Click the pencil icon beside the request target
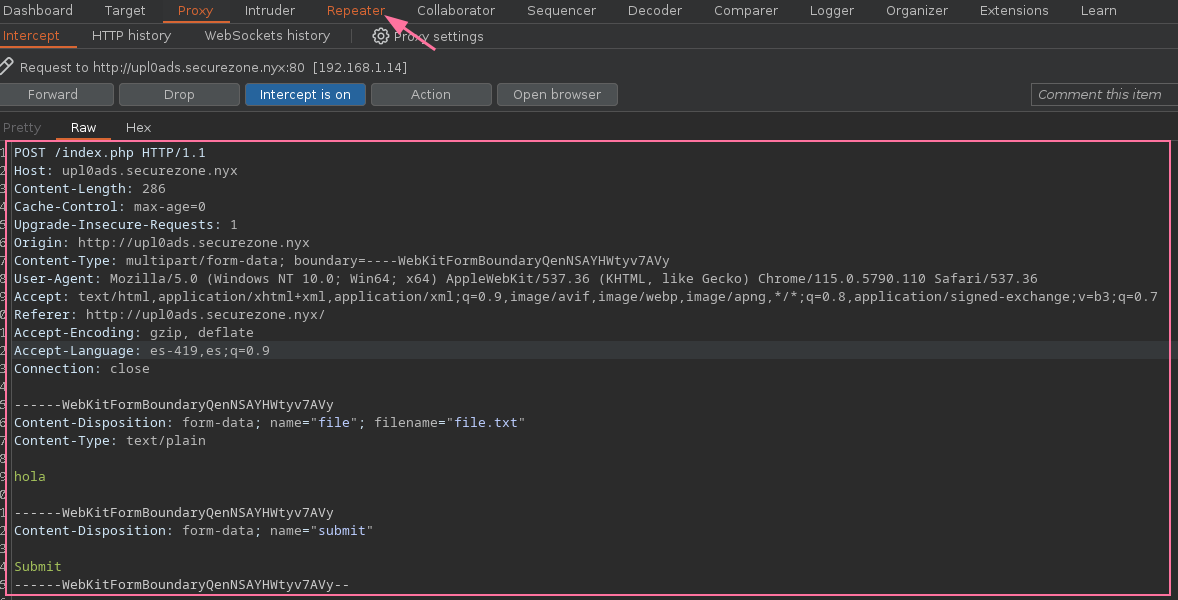Viewport: 1178px width, 600px height. tap(7, 66)
